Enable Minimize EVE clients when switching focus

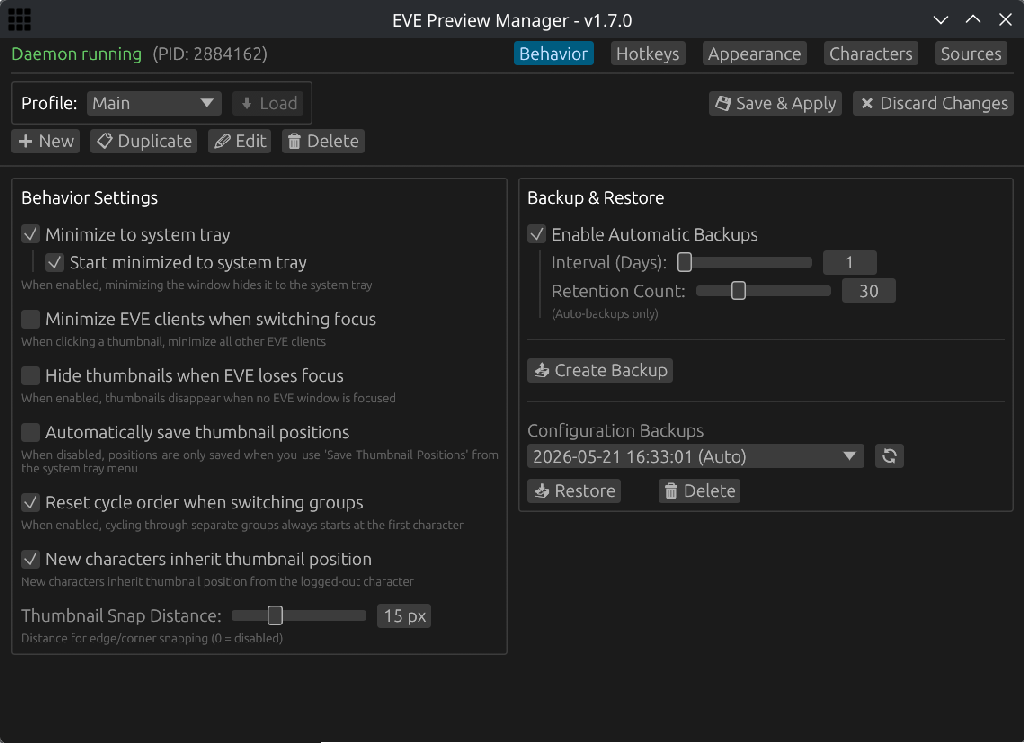pyautogui.click(x=31, y=319)
